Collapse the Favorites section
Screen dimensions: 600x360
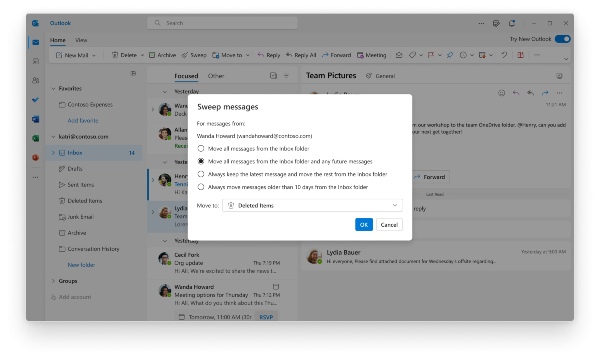click(x=53, y=89)
